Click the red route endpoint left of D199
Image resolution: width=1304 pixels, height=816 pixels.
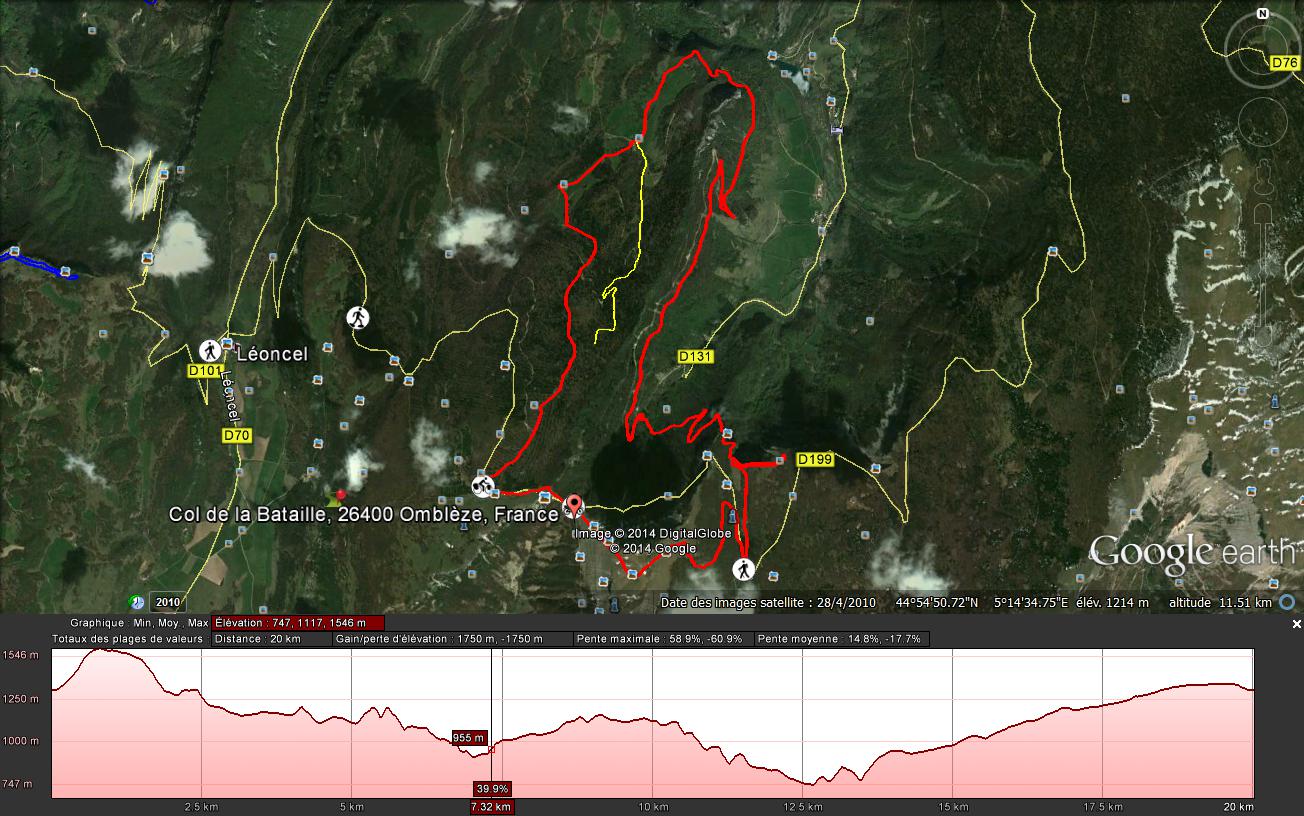click(782, 459)
